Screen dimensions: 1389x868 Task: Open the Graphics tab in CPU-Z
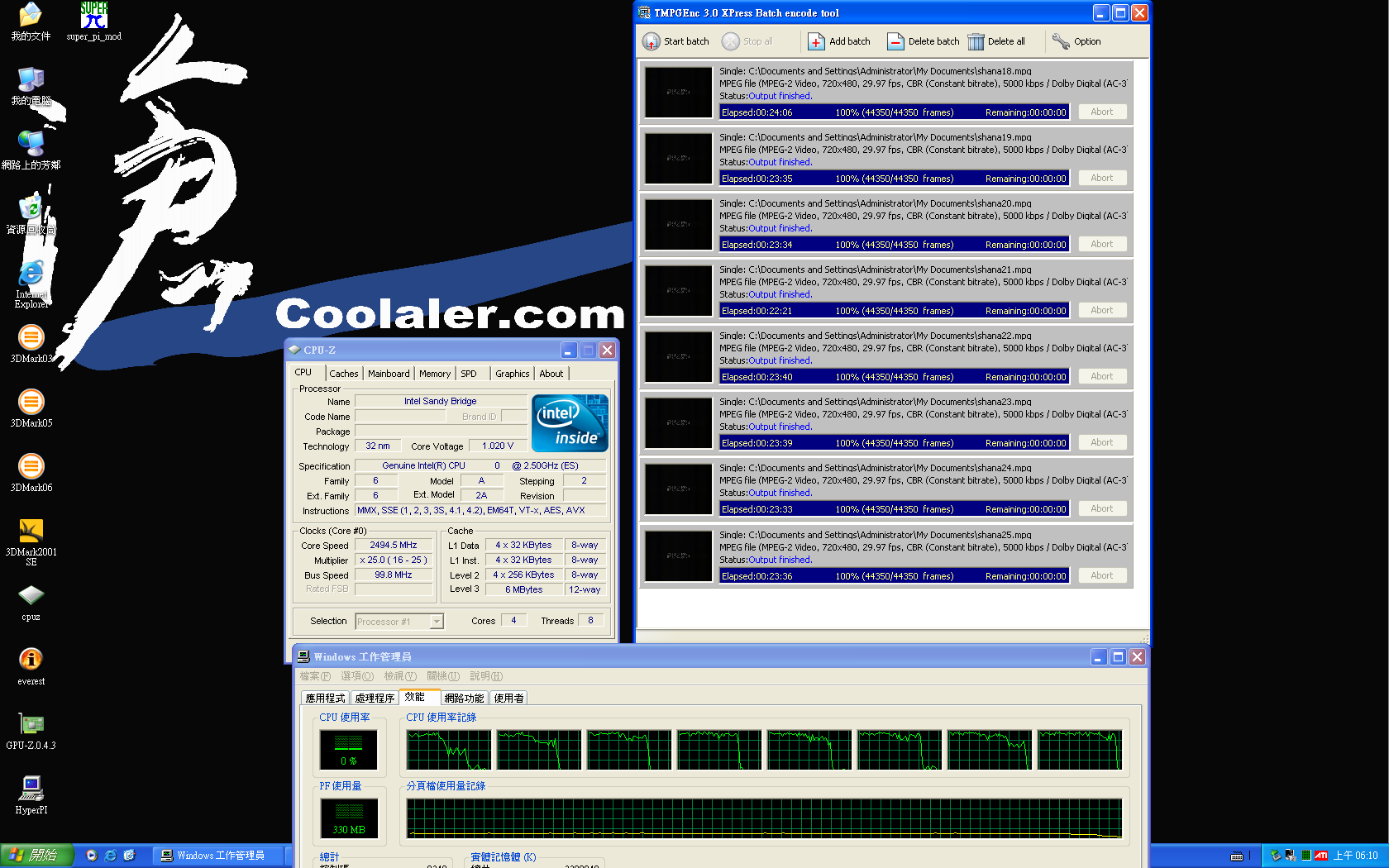pos(512,374)
